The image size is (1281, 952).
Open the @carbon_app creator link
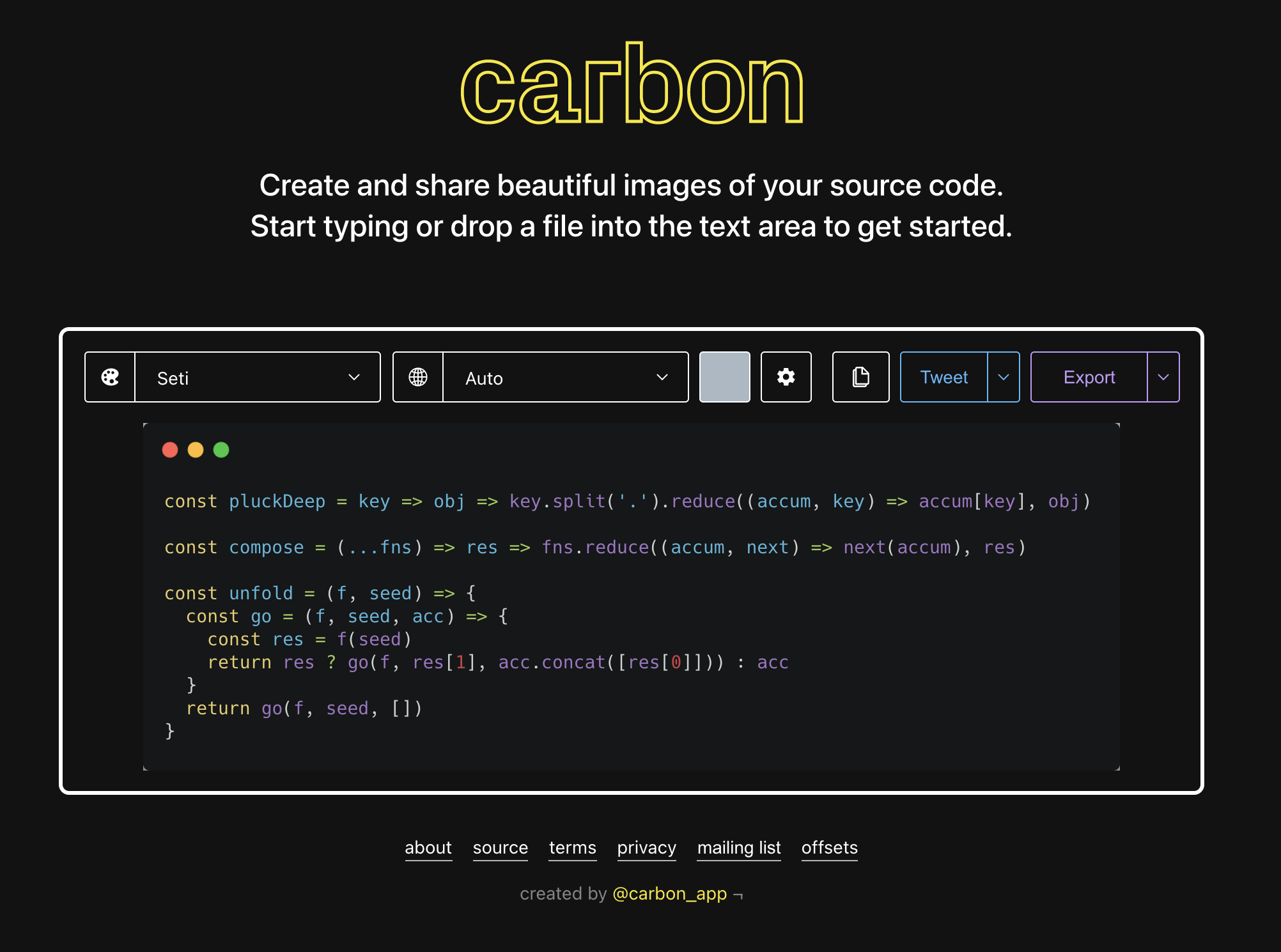click(x=670, y=893)
